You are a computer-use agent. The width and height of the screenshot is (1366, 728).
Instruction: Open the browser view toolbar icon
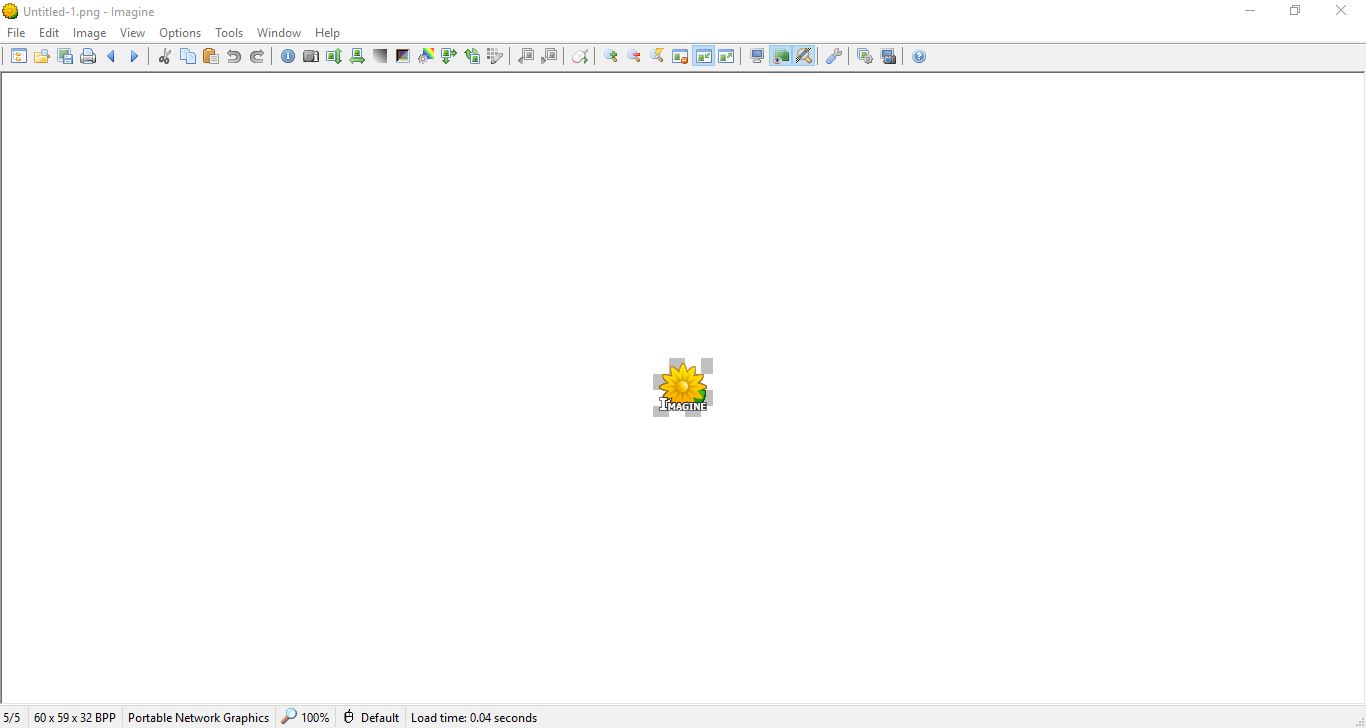click(19, 57)
